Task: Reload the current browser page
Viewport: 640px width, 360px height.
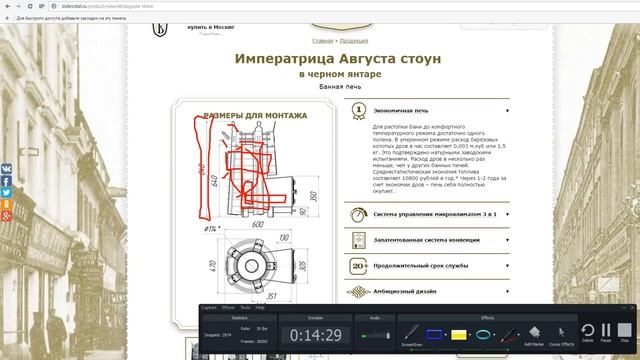Action: click(x=30, y=6)
